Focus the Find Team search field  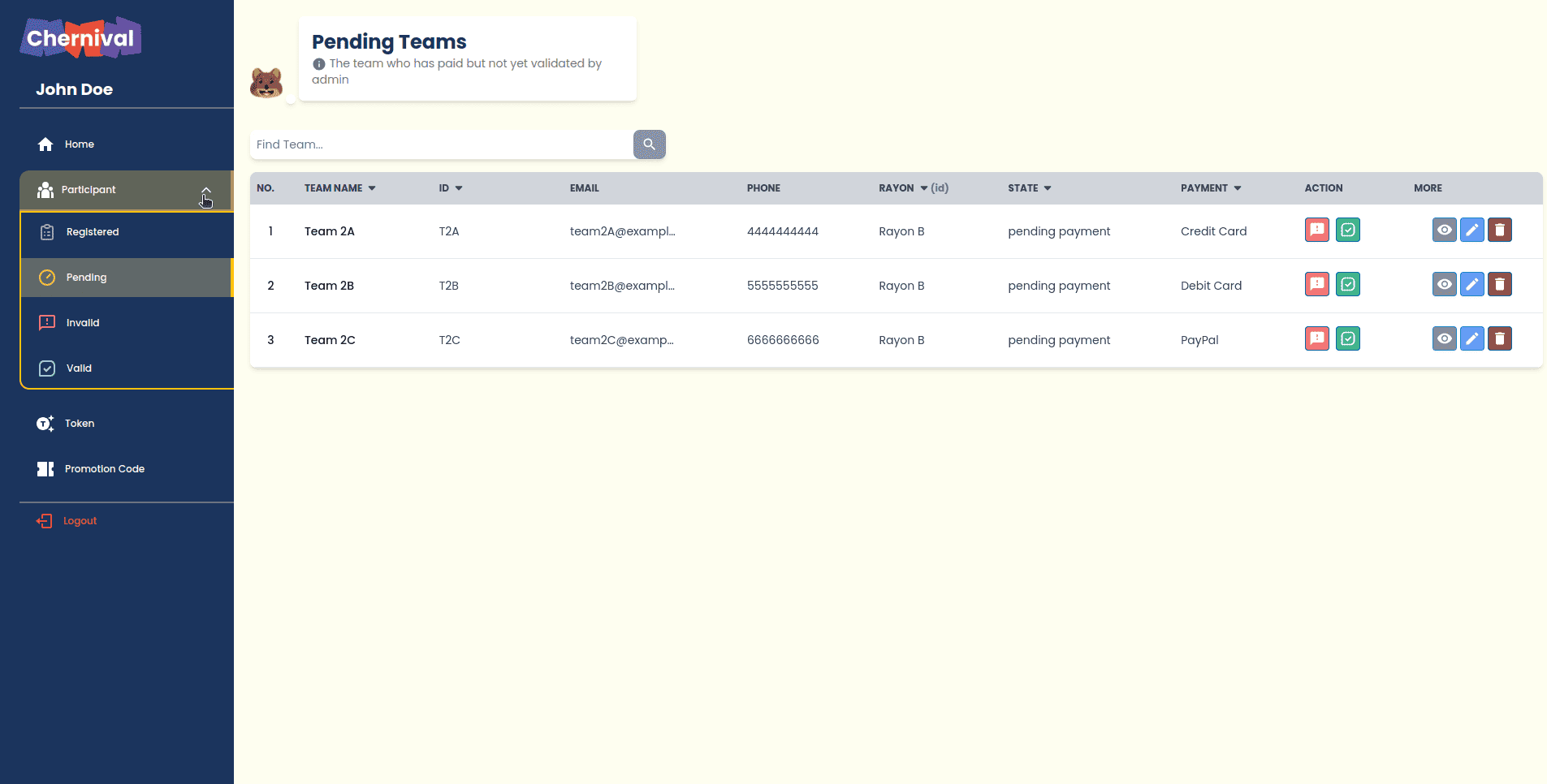[441, 144]
